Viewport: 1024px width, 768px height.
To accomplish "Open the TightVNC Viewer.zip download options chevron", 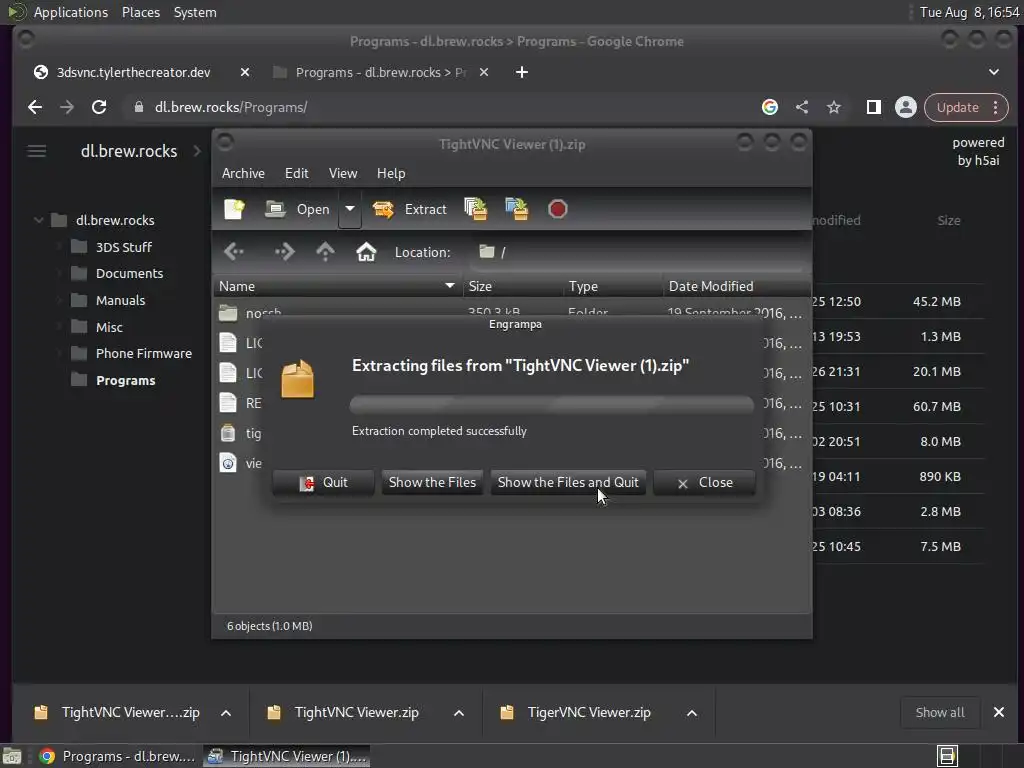I will click(x=458, y=713).
